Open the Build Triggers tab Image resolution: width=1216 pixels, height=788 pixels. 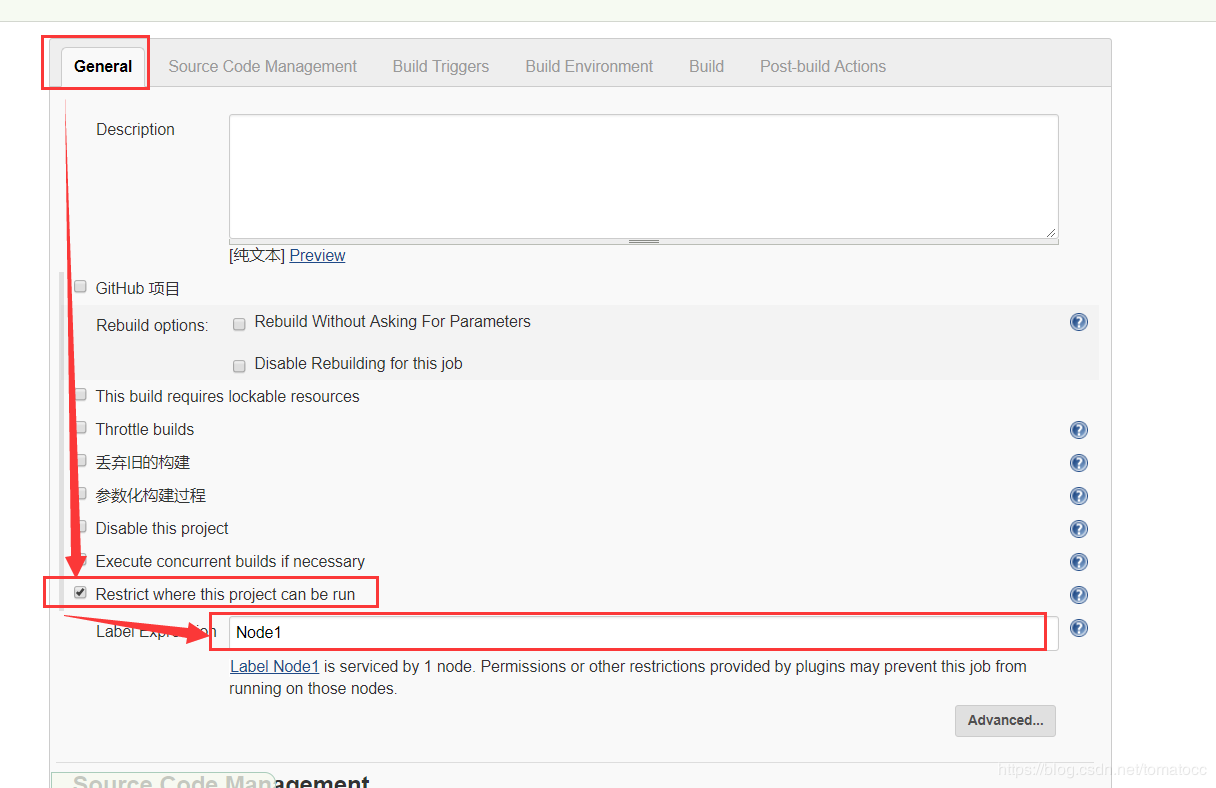441,66
